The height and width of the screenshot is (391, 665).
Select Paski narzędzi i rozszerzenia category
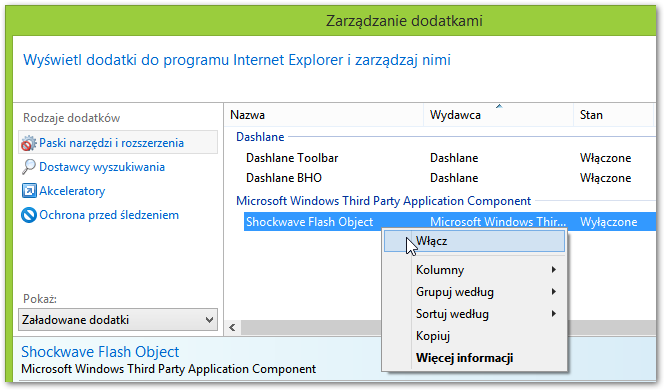tap(118, 142)
